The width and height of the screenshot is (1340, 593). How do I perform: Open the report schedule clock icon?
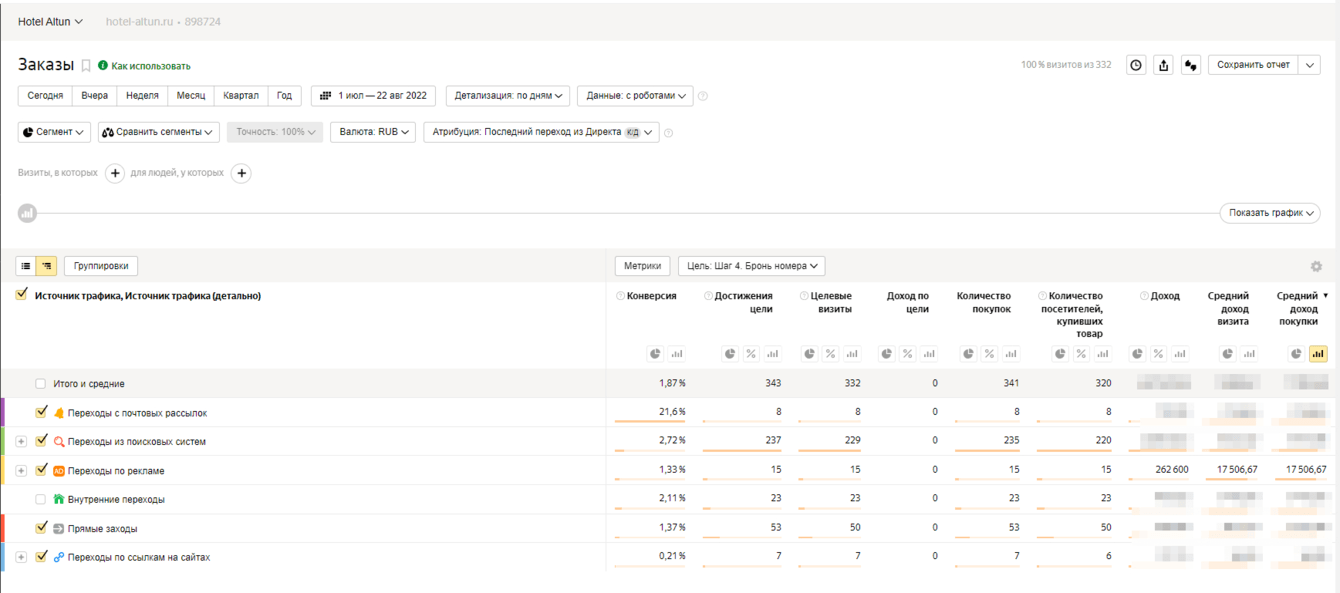[x=1136, y=65]
